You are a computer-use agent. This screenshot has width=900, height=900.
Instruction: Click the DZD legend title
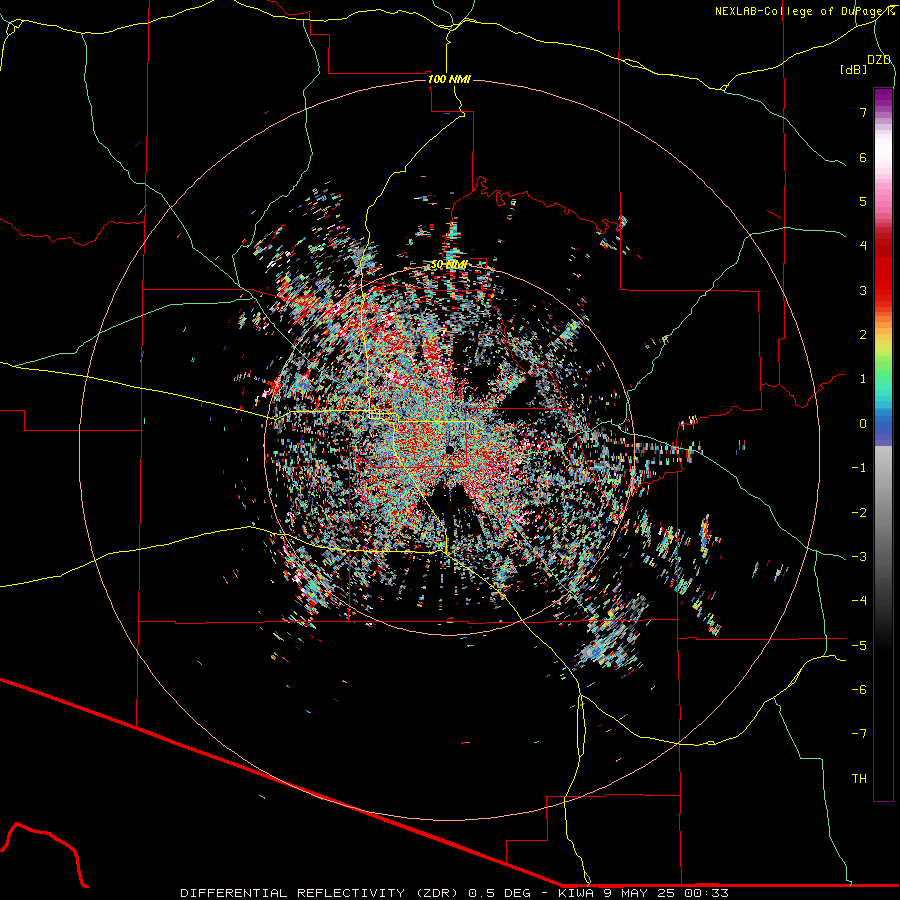[879, 60]
